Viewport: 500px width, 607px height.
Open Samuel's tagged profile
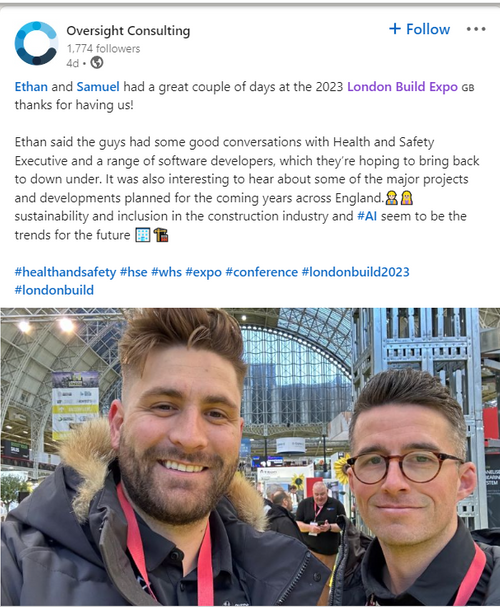click(98, 86)
